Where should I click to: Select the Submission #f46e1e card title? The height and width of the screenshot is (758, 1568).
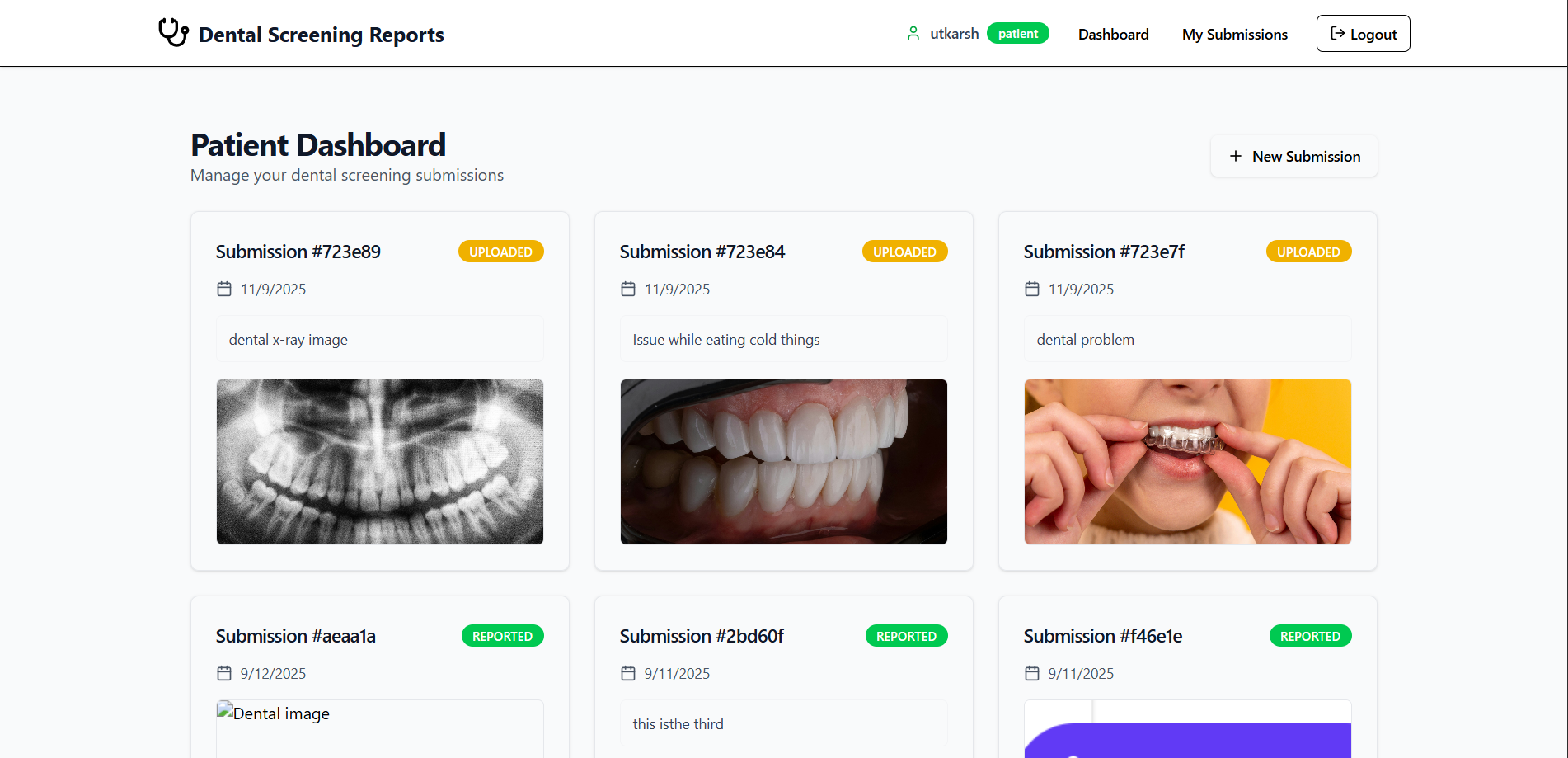(x=1102, y=637)
